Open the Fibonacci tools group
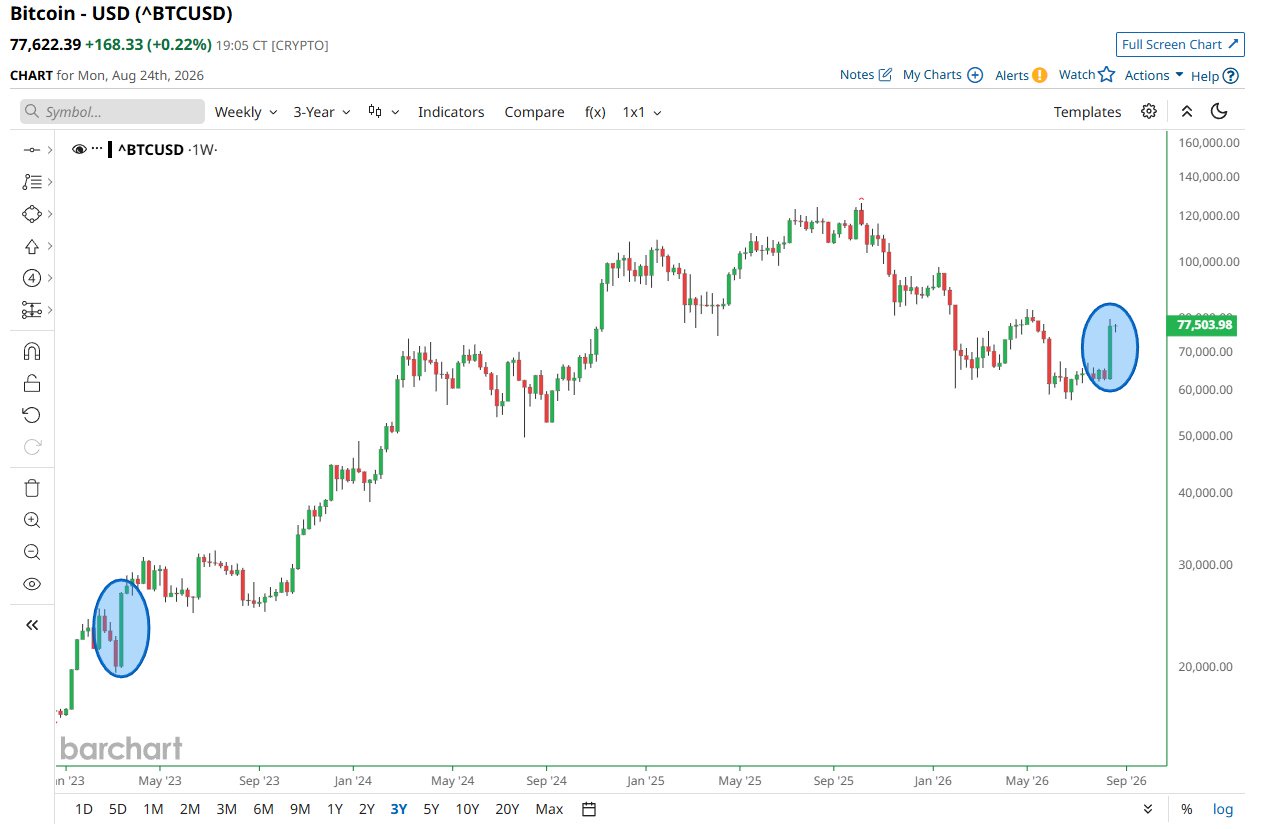1262x829 pixels. pos(31,182)
